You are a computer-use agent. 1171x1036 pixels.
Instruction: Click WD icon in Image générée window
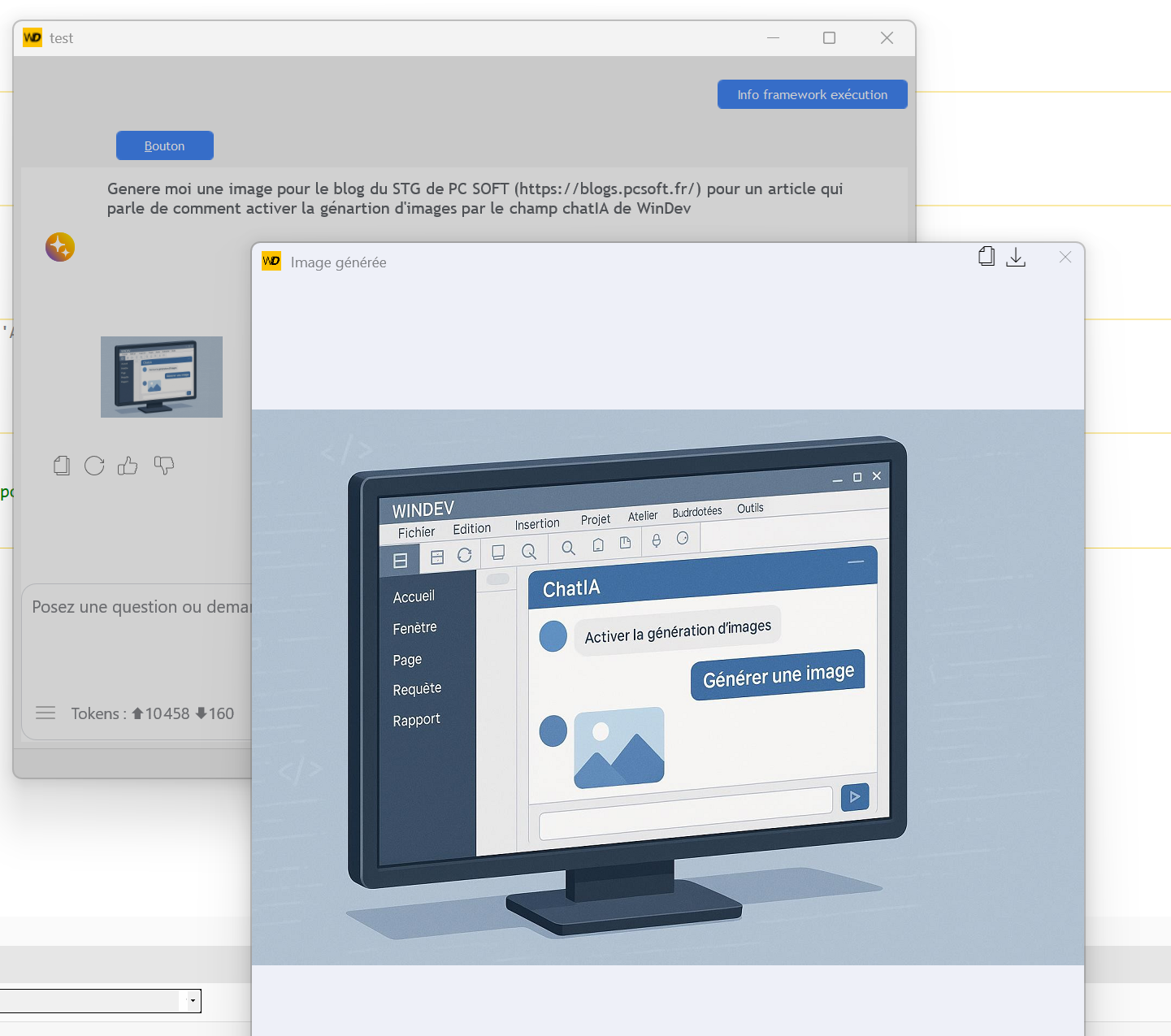[271, 262]
